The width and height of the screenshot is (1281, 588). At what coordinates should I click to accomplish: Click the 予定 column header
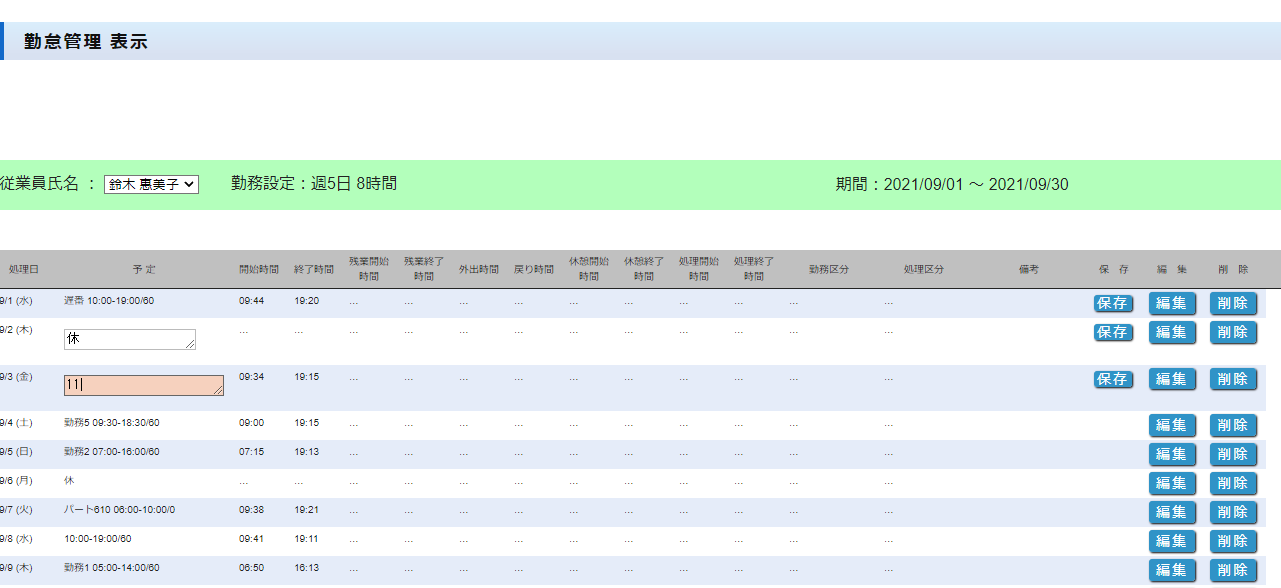coord(143,270)
